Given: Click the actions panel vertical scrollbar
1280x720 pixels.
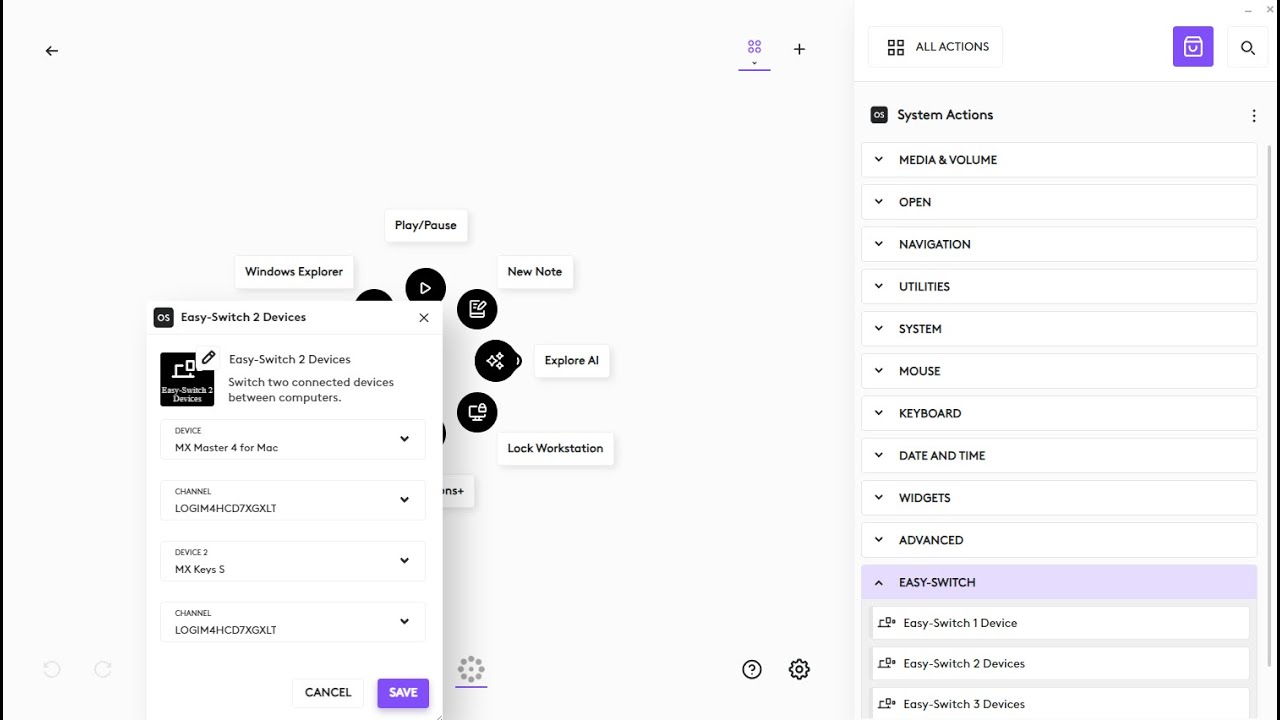Looking at the screenshot, I should 1270,405.
